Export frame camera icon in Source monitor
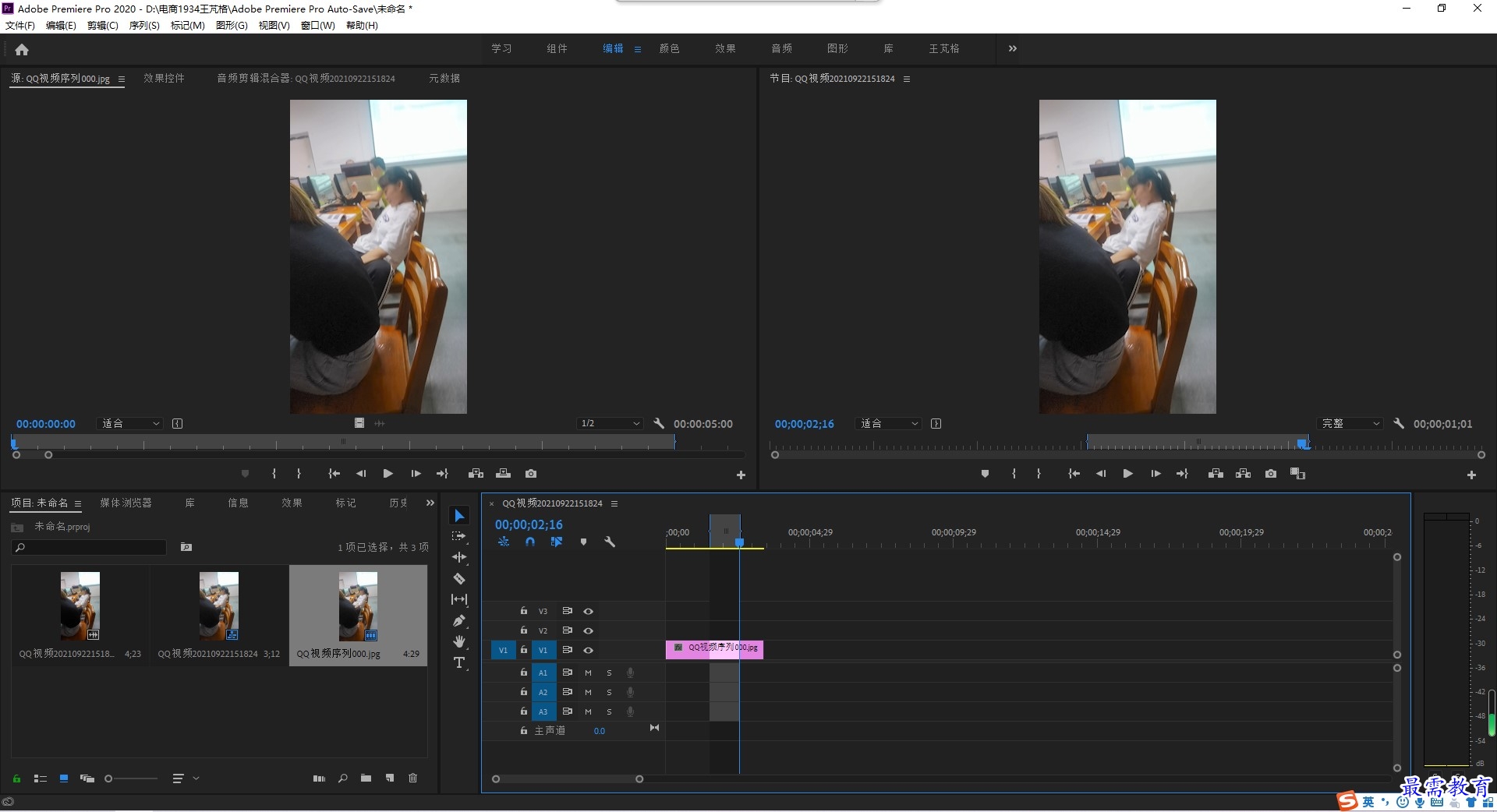The image size is (1497, 812). pos(531,474)
